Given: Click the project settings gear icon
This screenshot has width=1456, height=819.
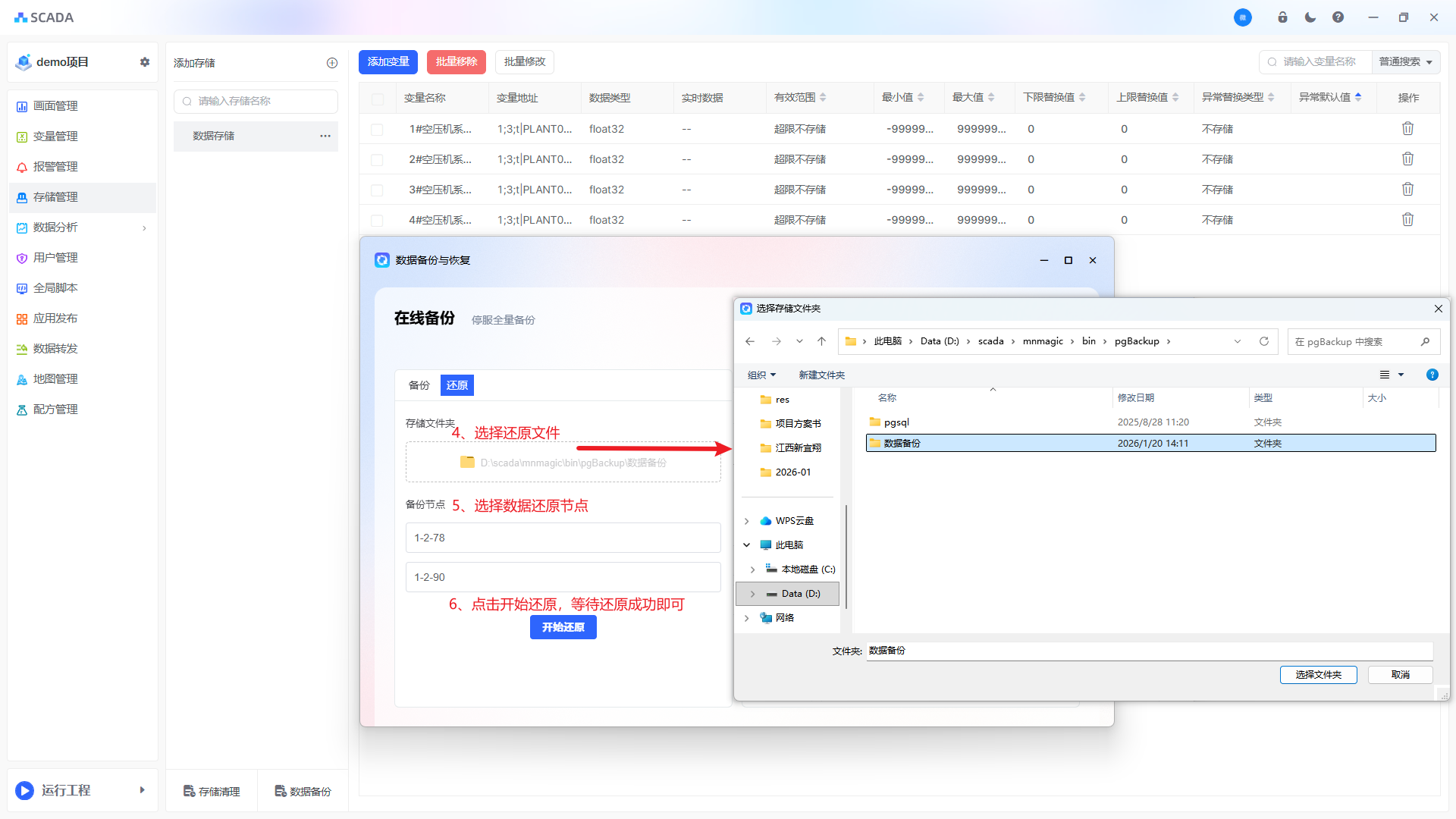Looking at the screenshot, I should [x=145, y=62].
